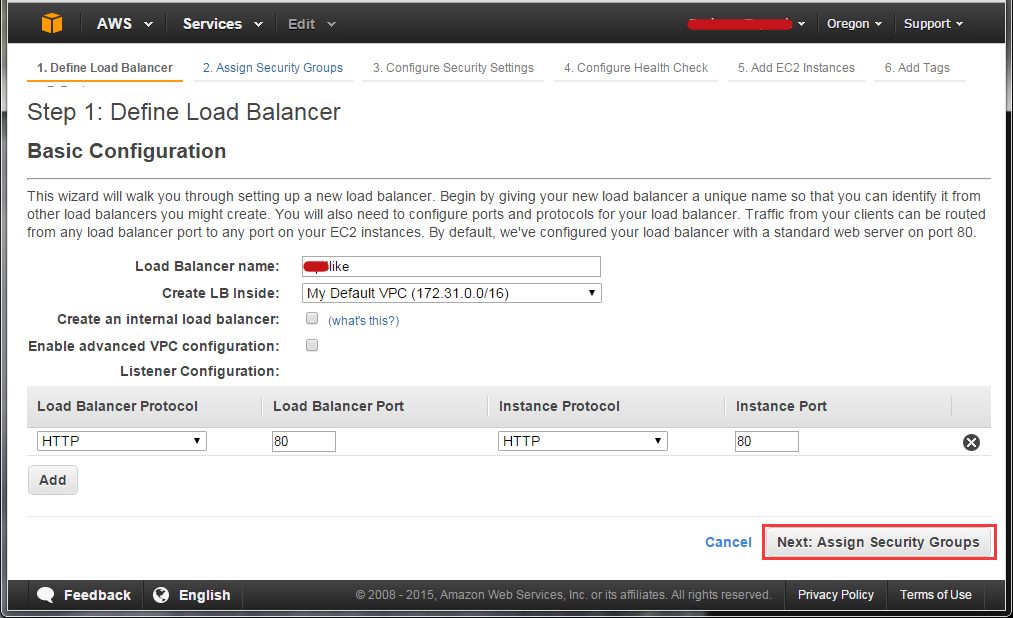
Task: Open the Privacy Policy link
Action: [x=835, y=595]
